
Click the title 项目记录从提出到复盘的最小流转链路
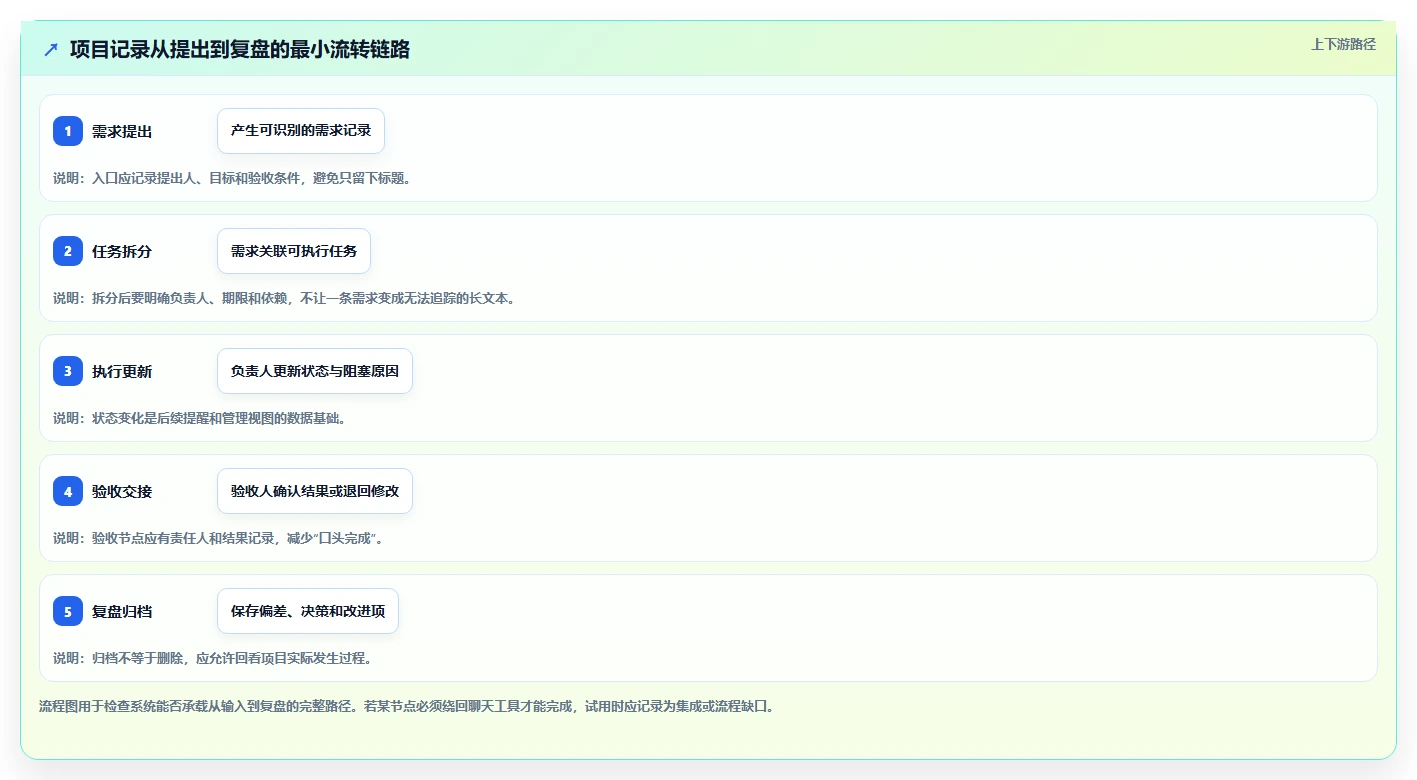240,49
